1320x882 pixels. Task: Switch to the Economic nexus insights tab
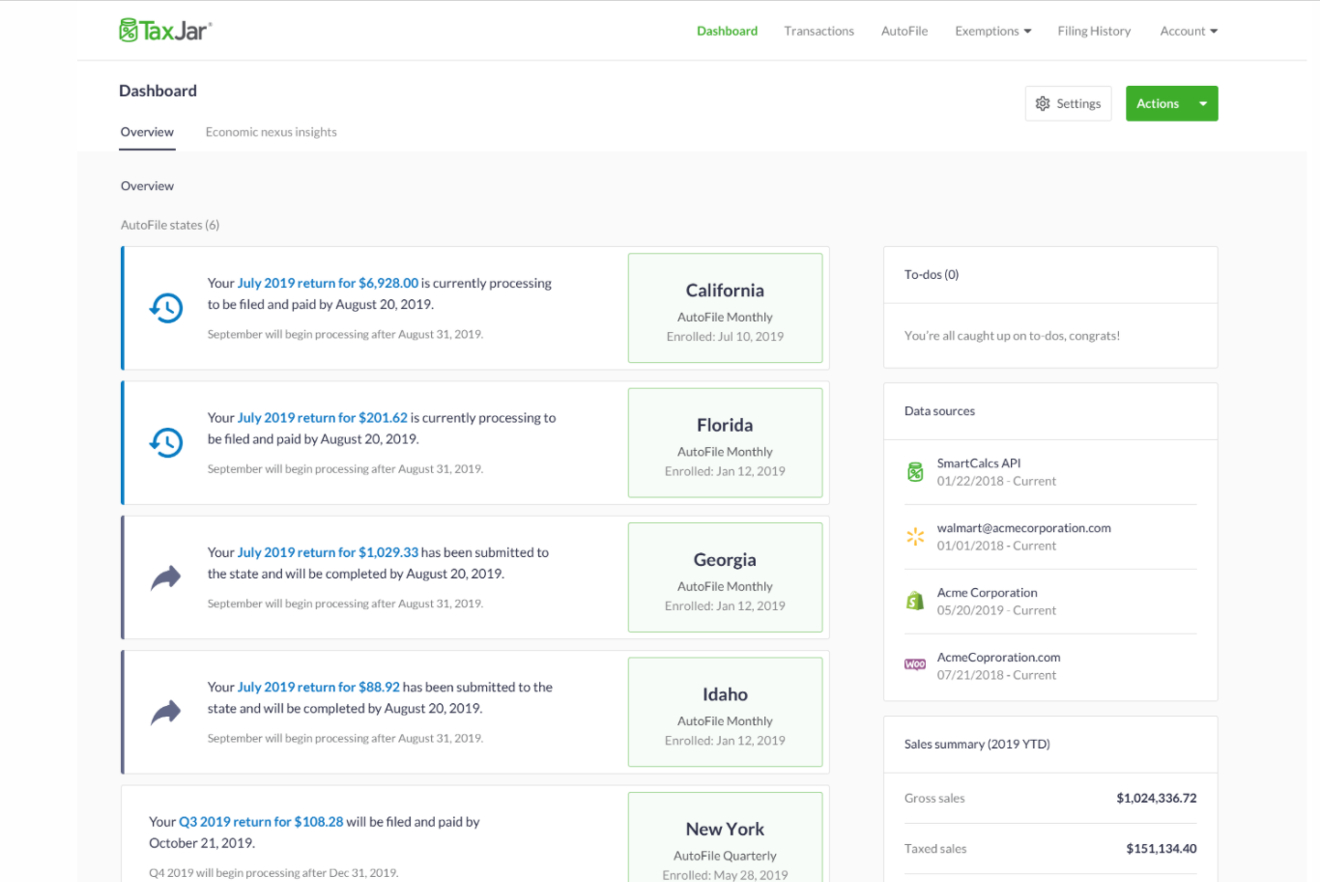click(270, 131)
